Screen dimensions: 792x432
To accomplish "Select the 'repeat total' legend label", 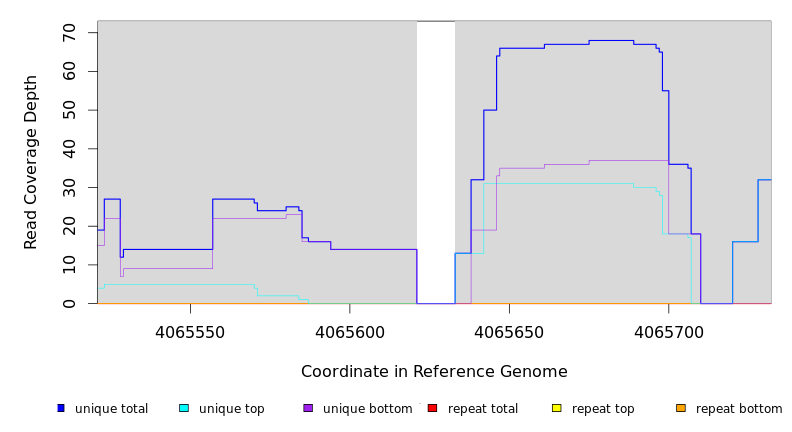I will [x=483, y=409].
